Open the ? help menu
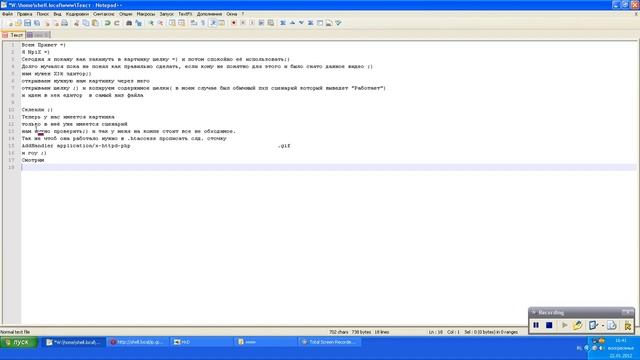 (x=243, y=14)
